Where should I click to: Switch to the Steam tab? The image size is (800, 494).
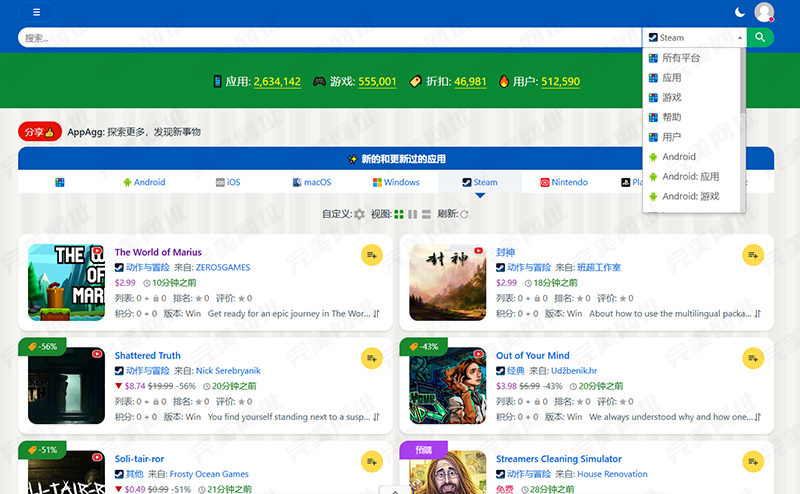tap(480, 182)
